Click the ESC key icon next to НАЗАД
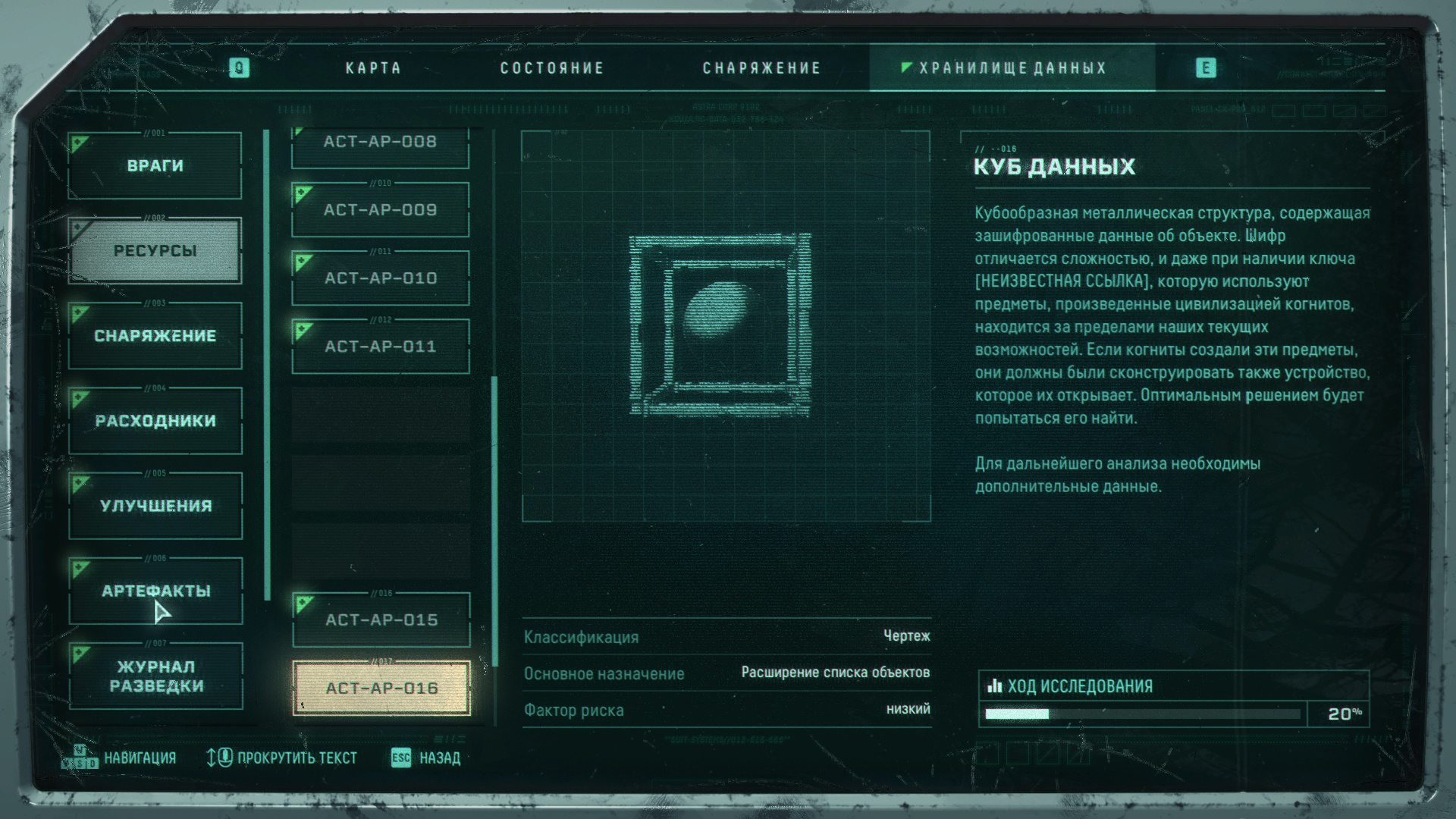 tap(401, 758)
